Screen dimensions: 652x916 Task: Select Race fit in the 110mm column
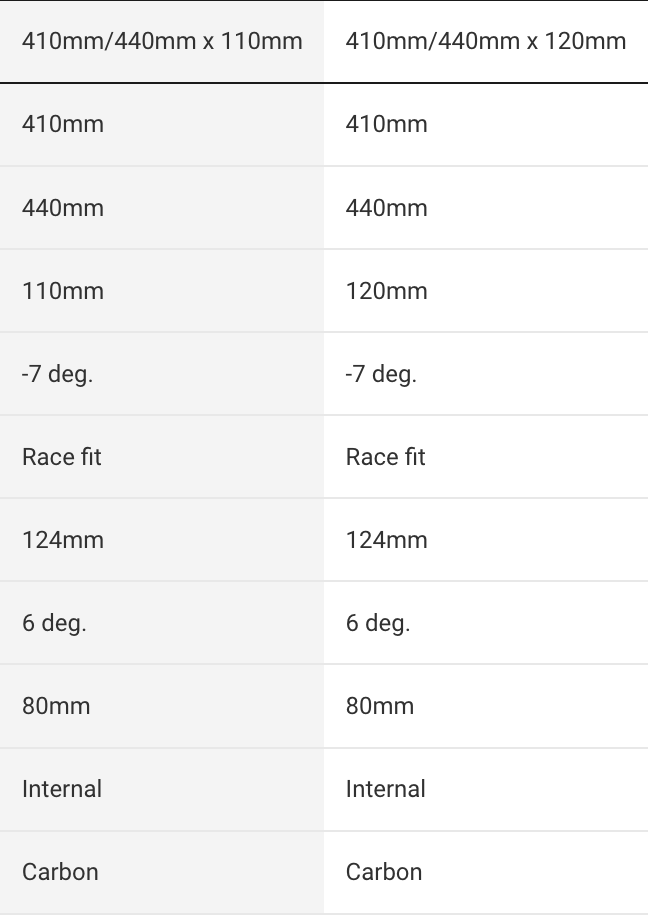click(x=62, y=457)
